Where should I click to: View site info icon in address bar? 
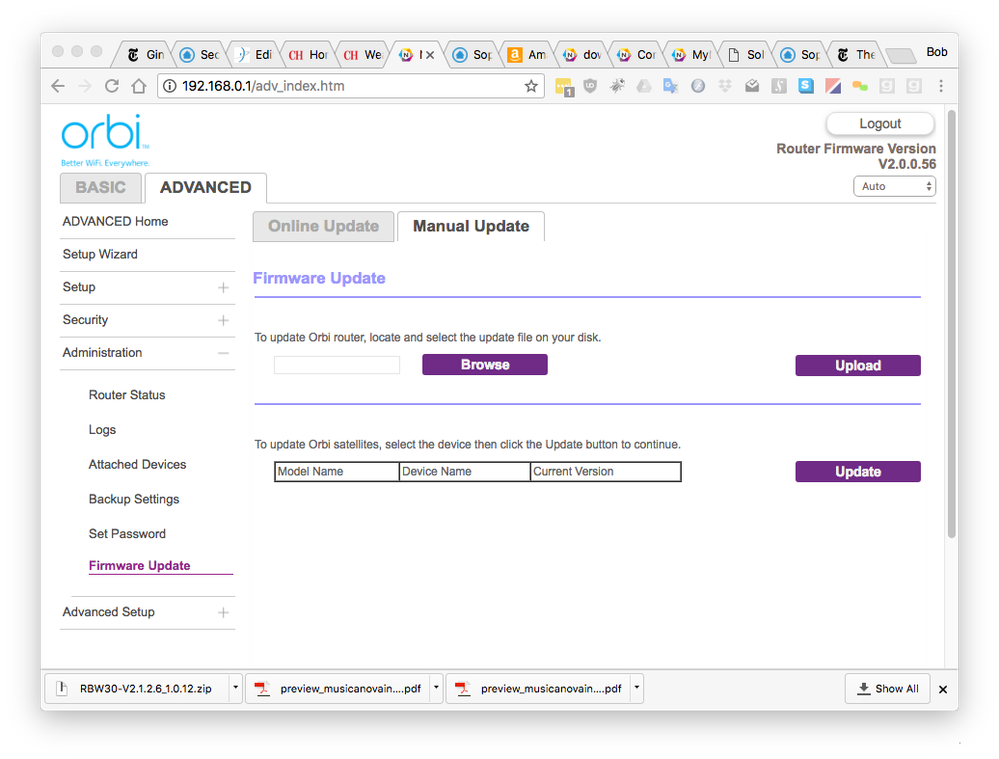click(x=169, y=86)
